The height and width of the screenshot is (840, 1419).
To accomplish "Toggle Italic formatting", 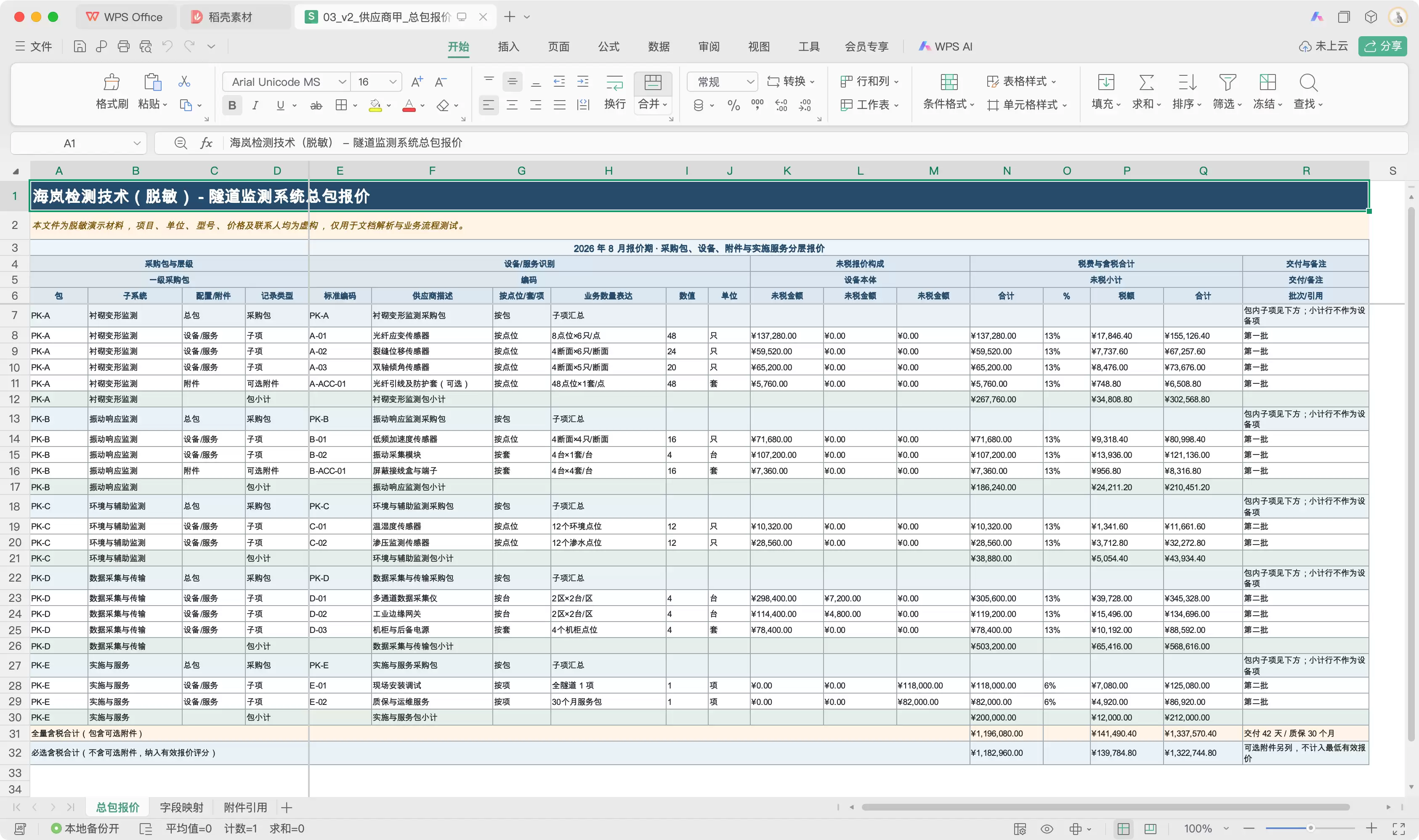I will pos(256,105).
